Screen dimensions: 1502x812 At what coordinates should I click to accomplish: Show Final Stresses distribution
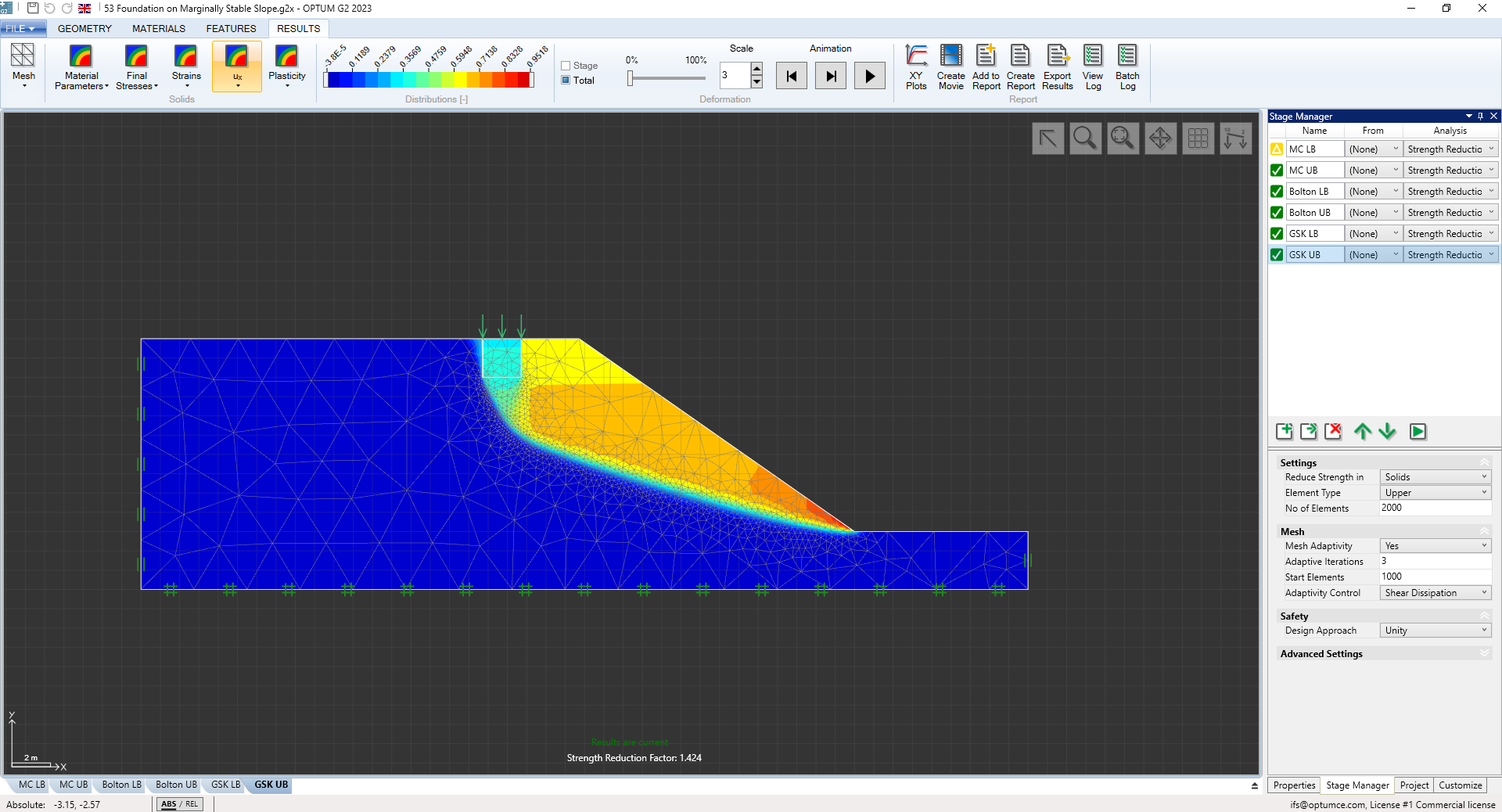click(x=136, y=66)
